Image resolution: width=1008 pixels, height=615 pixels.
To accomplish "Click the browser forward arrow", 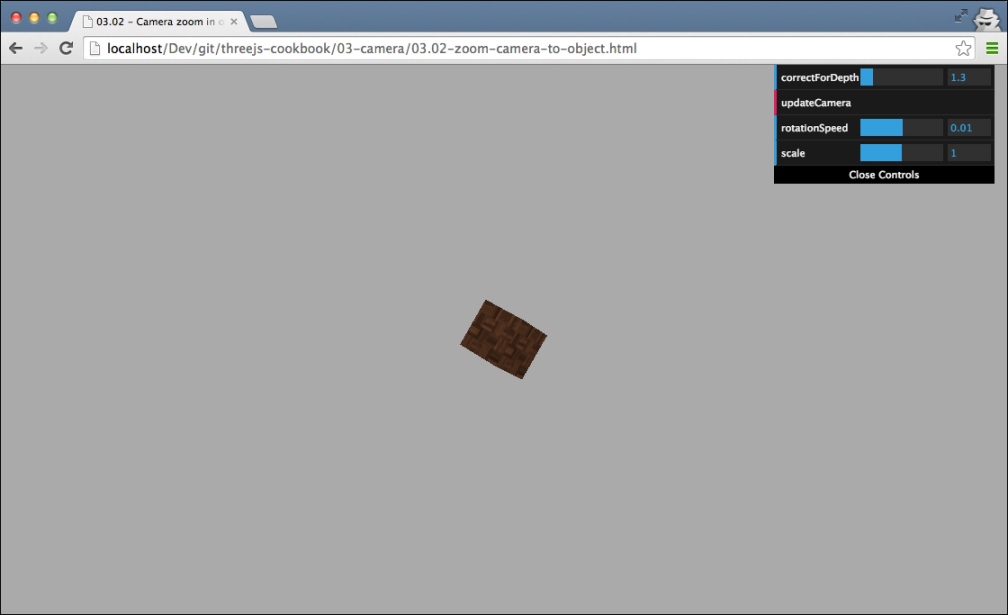I will (40, 48).
